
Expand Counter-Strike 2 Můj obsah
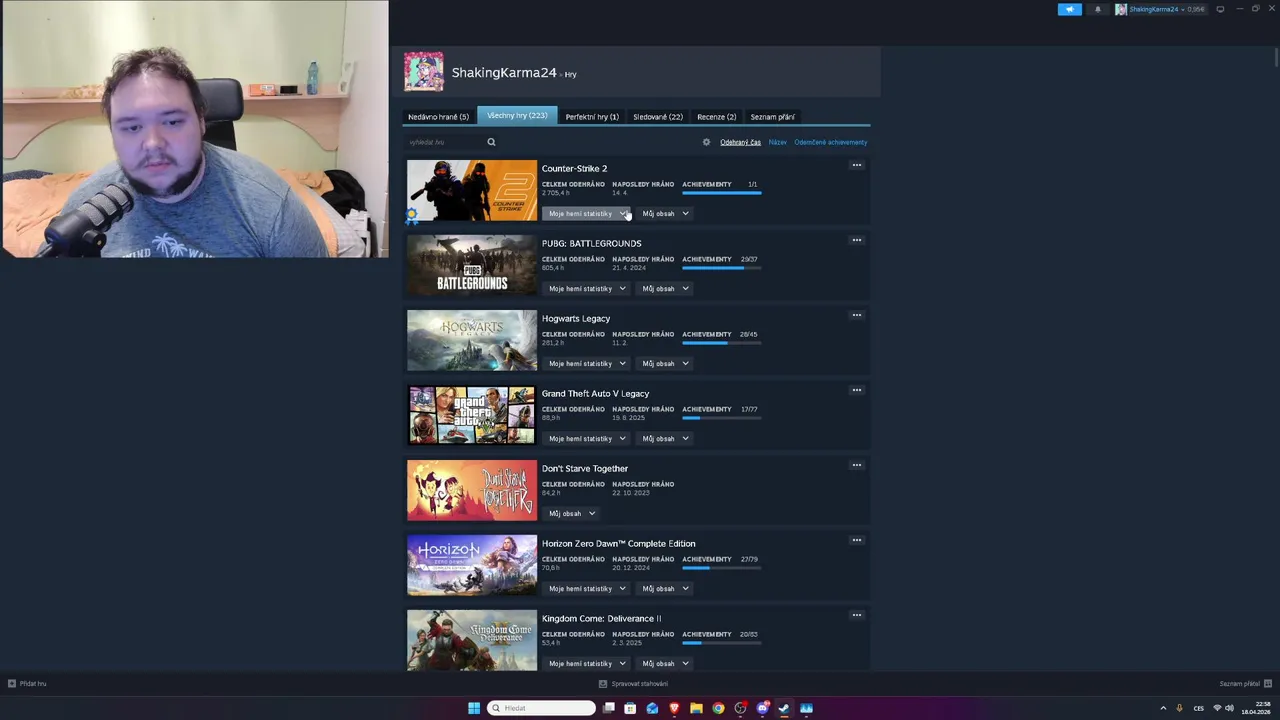(x=665, y=213)
